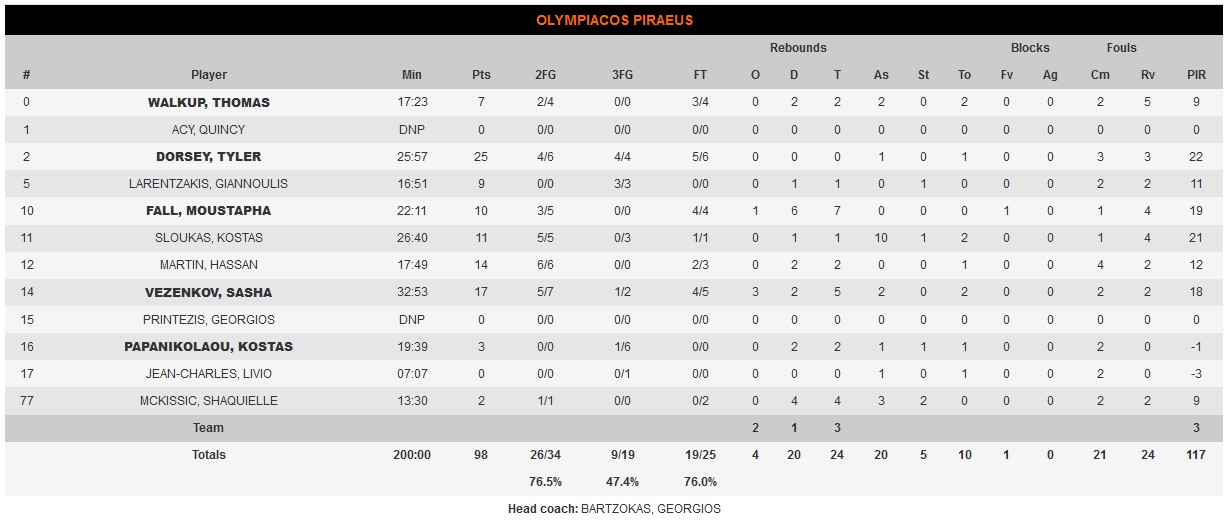Click on Kostas Sloukas's name
The height and width of the screenshot is (521, 1228).
(x=208, y=238)
